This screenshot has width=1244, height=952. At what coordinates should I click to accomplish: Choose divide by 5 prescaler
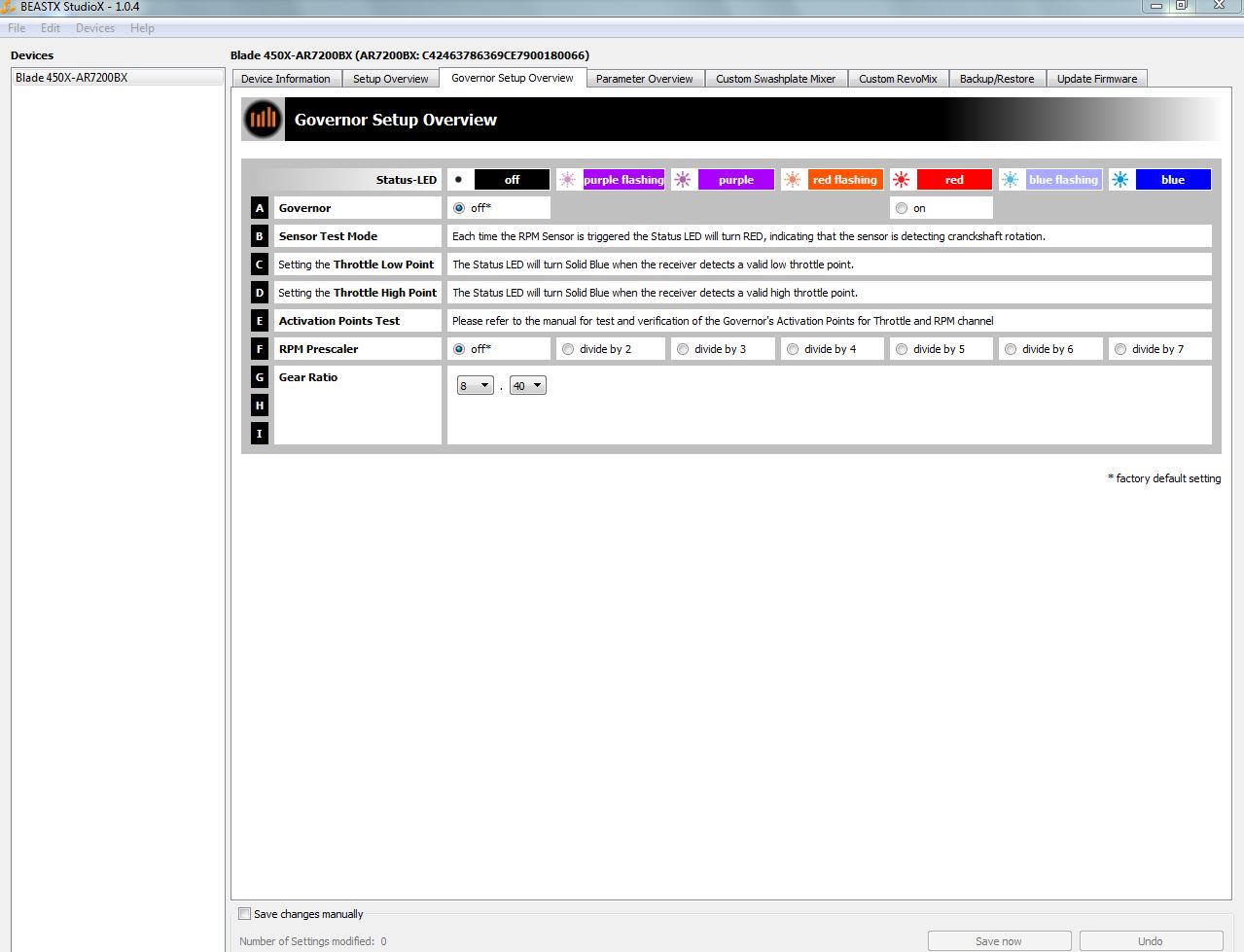(x=902, y=349)
